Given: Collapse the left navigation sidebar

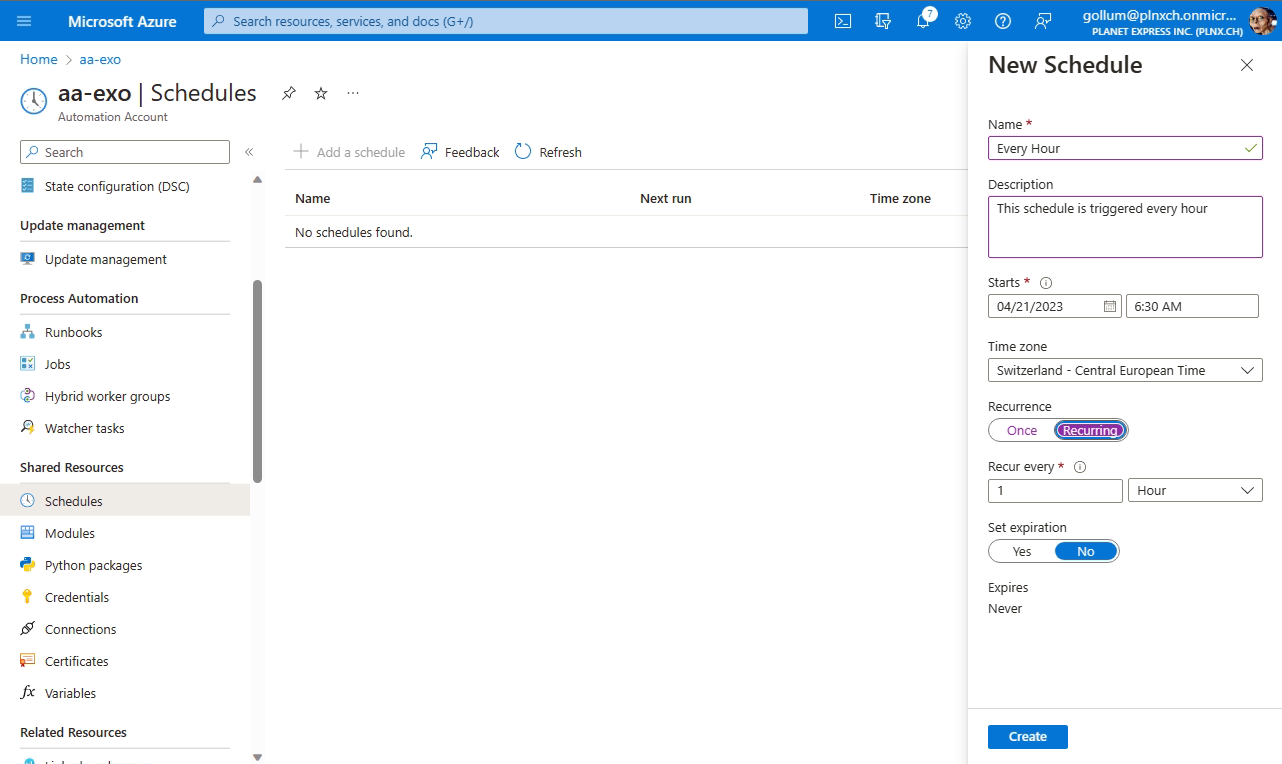Looking at the screenshot, I should coord(249,152).
